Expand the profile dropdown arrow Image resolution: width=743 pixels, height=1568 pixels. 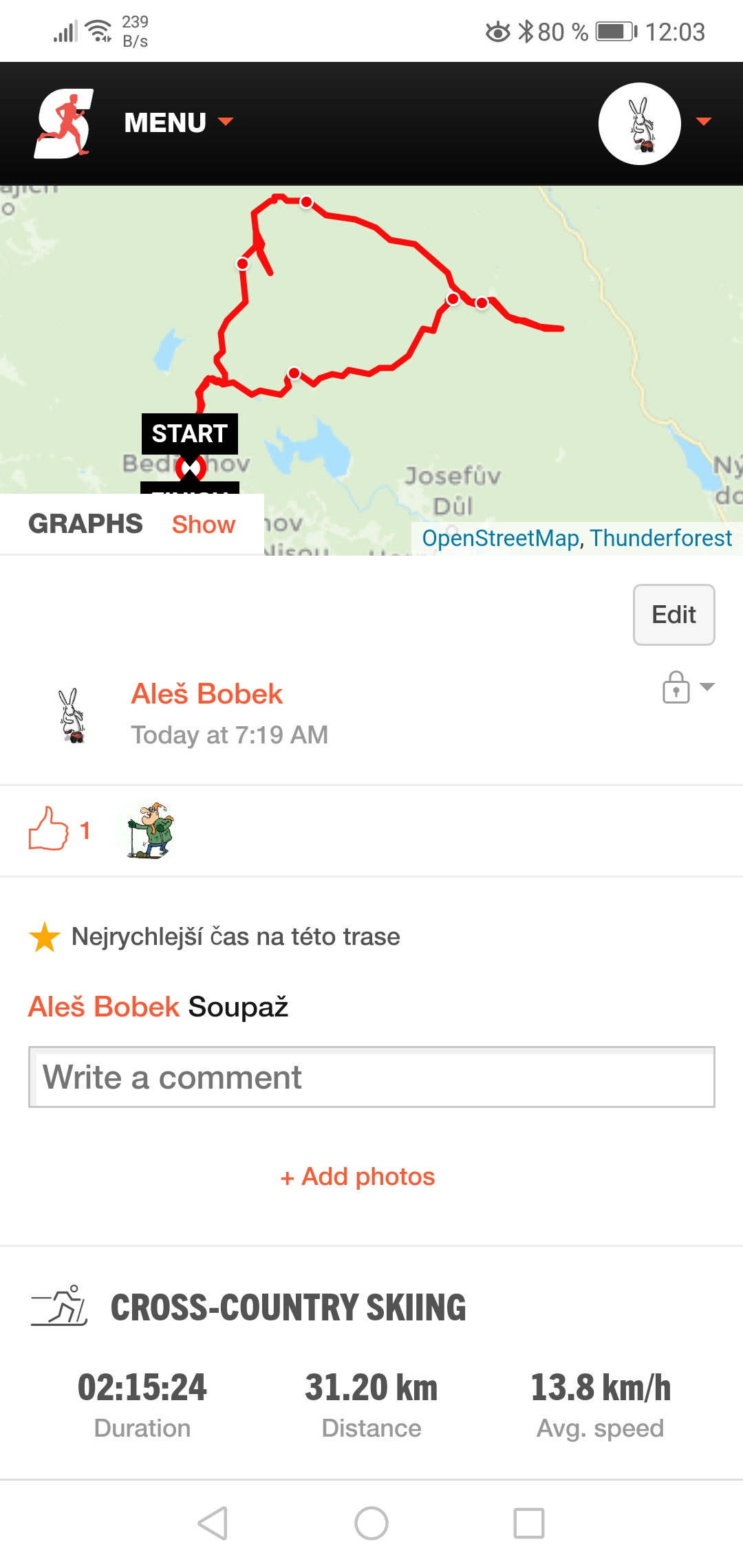click(x=704, y=122)
